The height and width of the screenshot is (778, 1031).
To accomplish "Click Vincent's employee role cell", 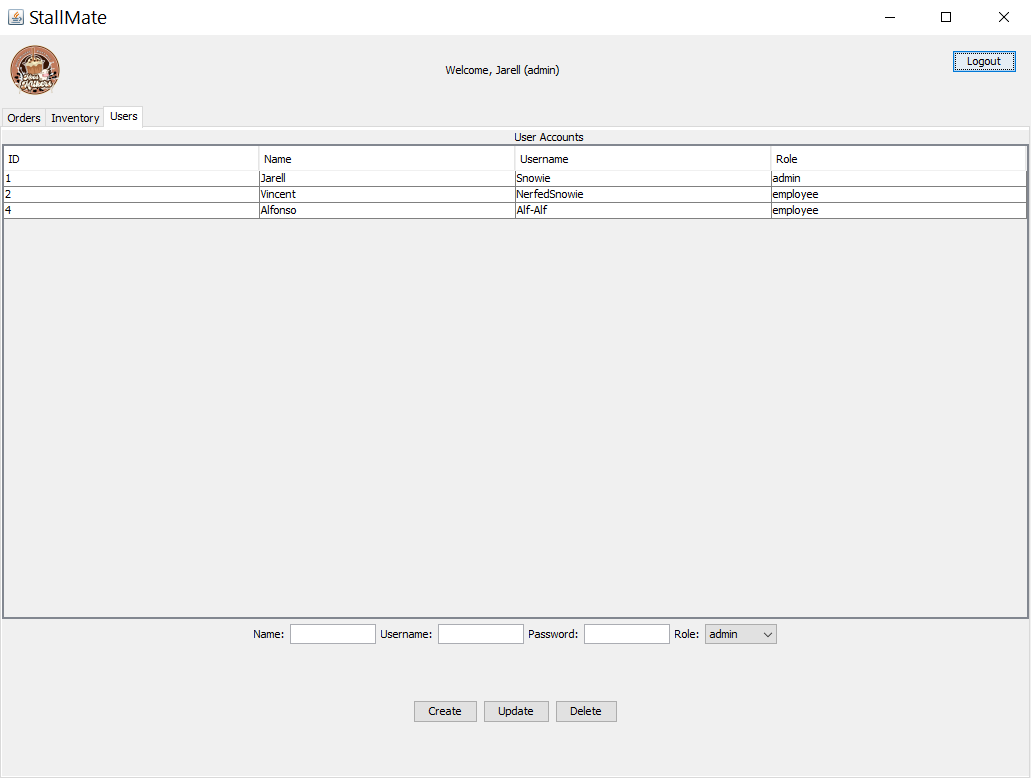I will click(899, 194).
